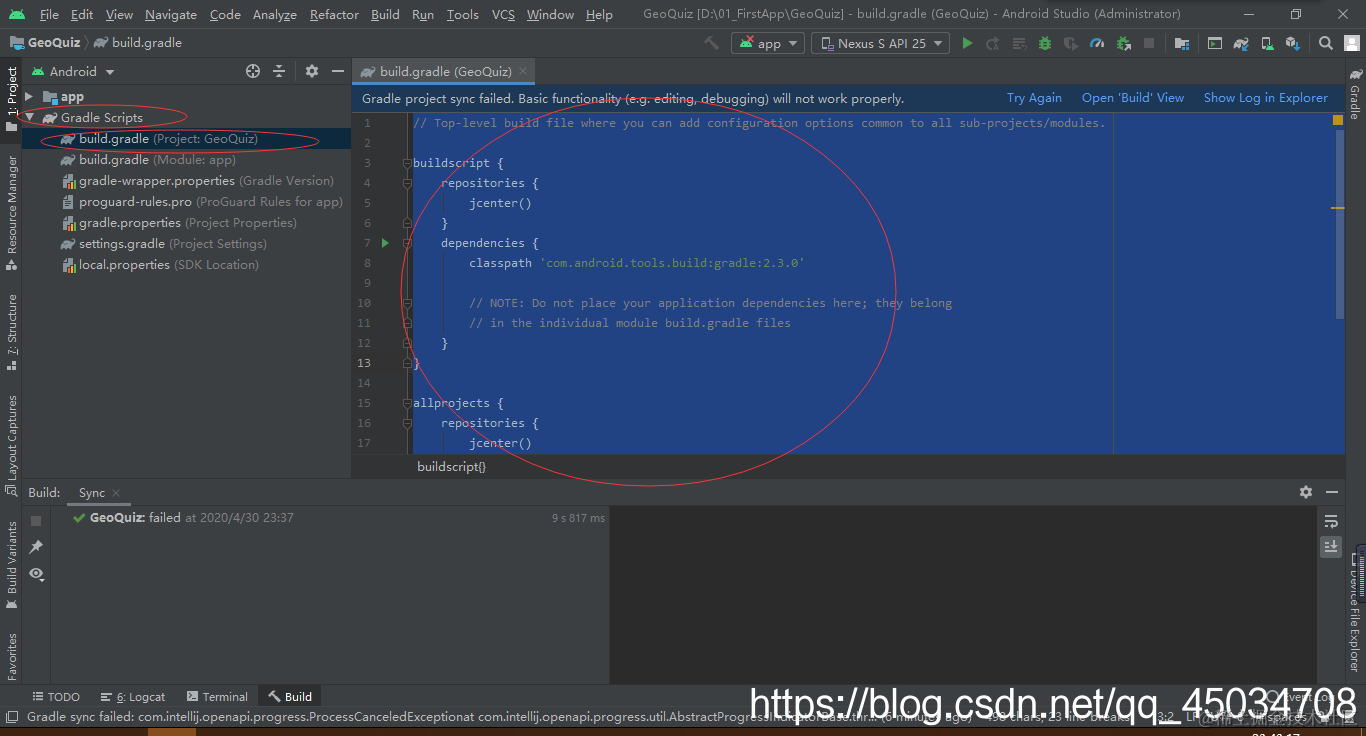1366x736 pixels.
Task: Toggle the 7: Structure side tab
Action: 11,333
